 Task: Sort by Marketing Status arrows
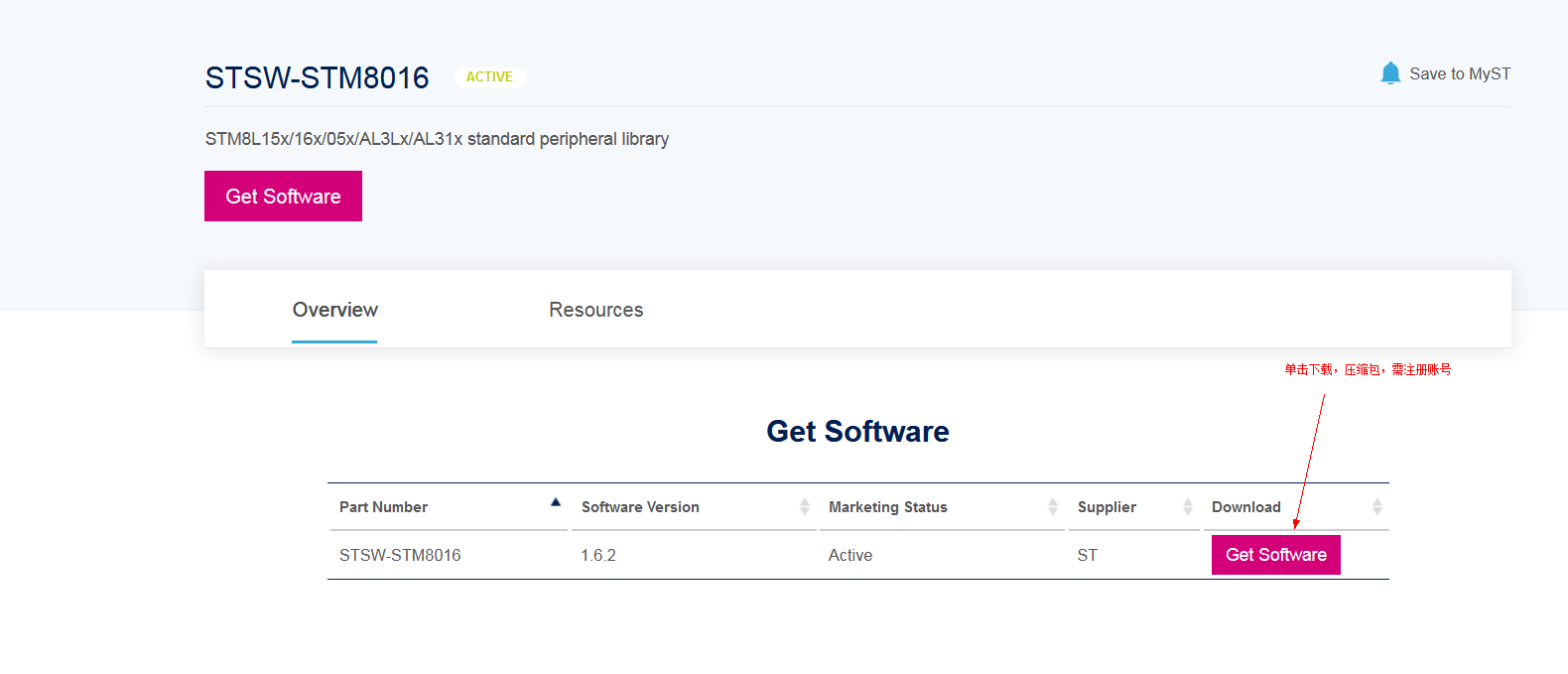pos(1053,507)
